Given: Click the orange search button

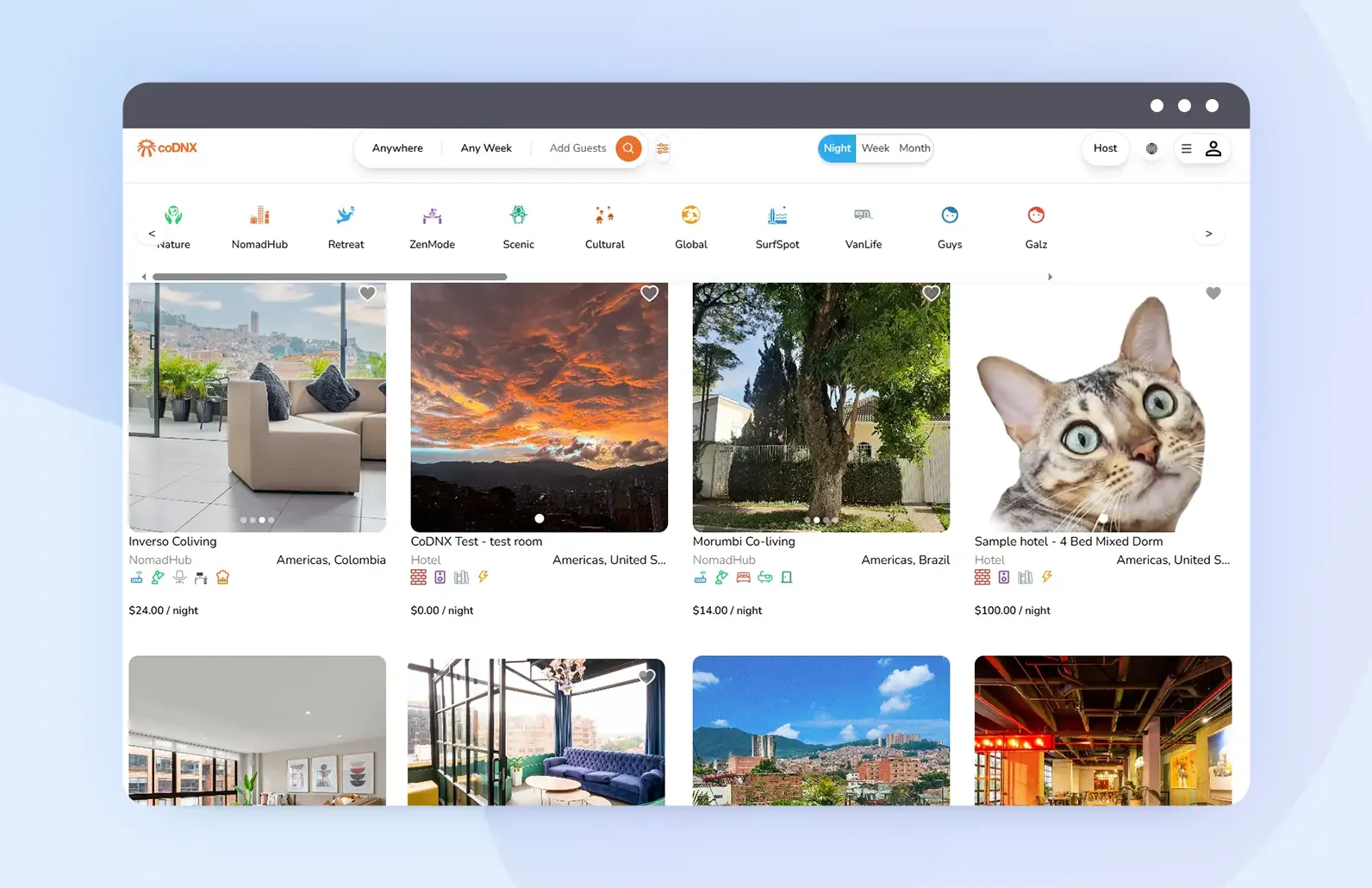Looking at the screenshot, I should click(x=629, y=148).
